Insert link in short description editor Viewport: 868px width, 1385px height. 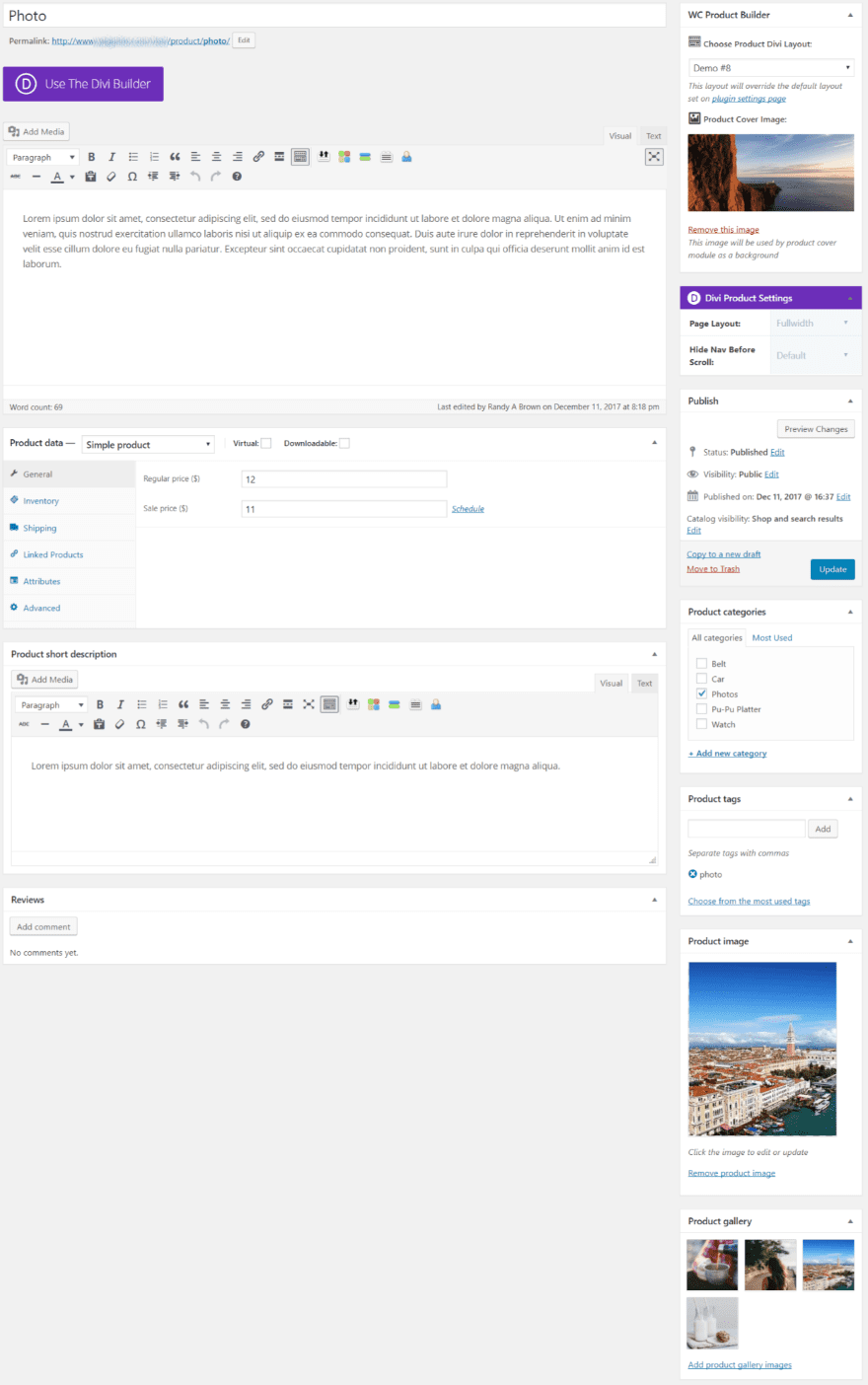tap(267, 704)
